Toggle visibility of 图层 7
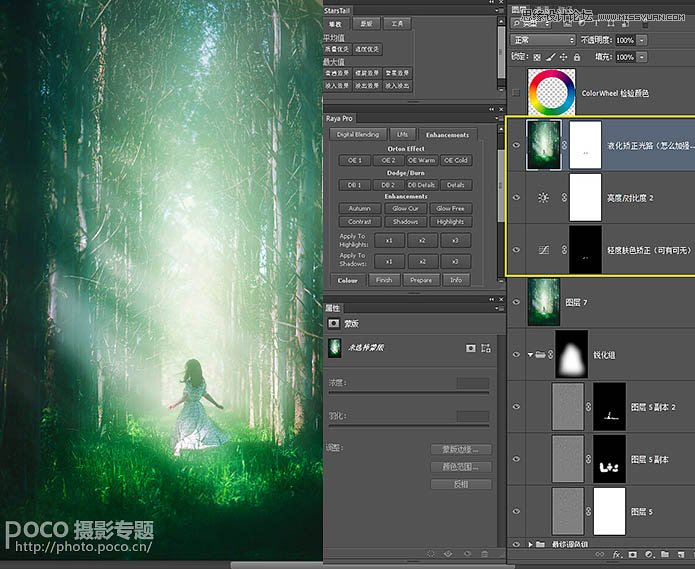This screenshot has width=695, height=569. pos(516,302)
